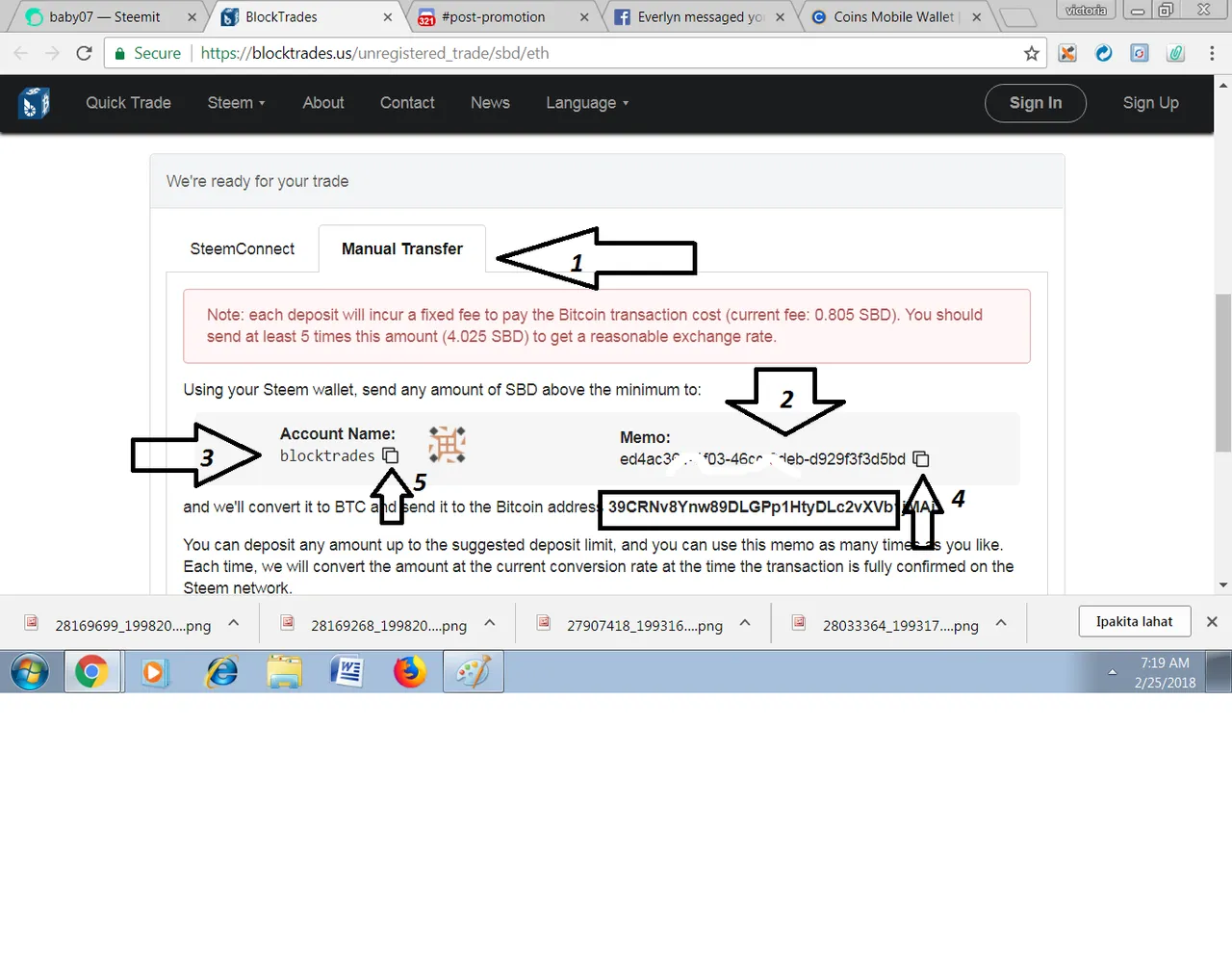Image resolution: width=1232 pixels, height=960 pixels.
Task: Reload the BlockTrades page
Action: 84,53
